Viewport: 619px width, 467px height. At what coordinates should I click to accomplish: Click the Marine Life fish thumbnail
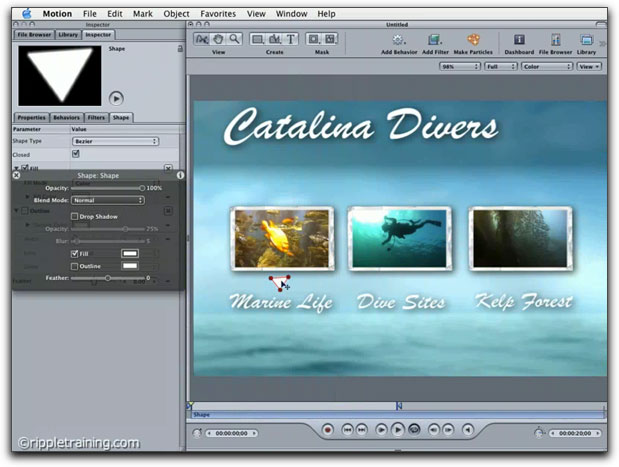click(269, 238)
